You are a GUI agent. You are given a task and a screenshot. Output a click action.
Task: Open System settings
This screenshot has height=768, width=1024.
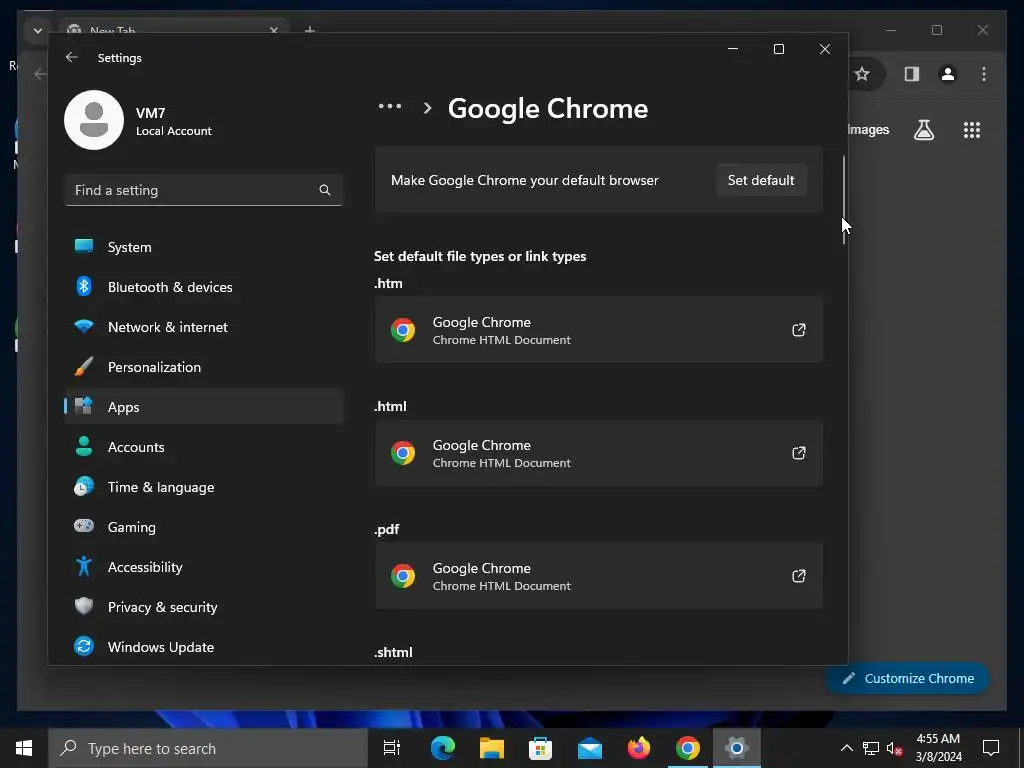pyautogui.click(x=204, y=247)
